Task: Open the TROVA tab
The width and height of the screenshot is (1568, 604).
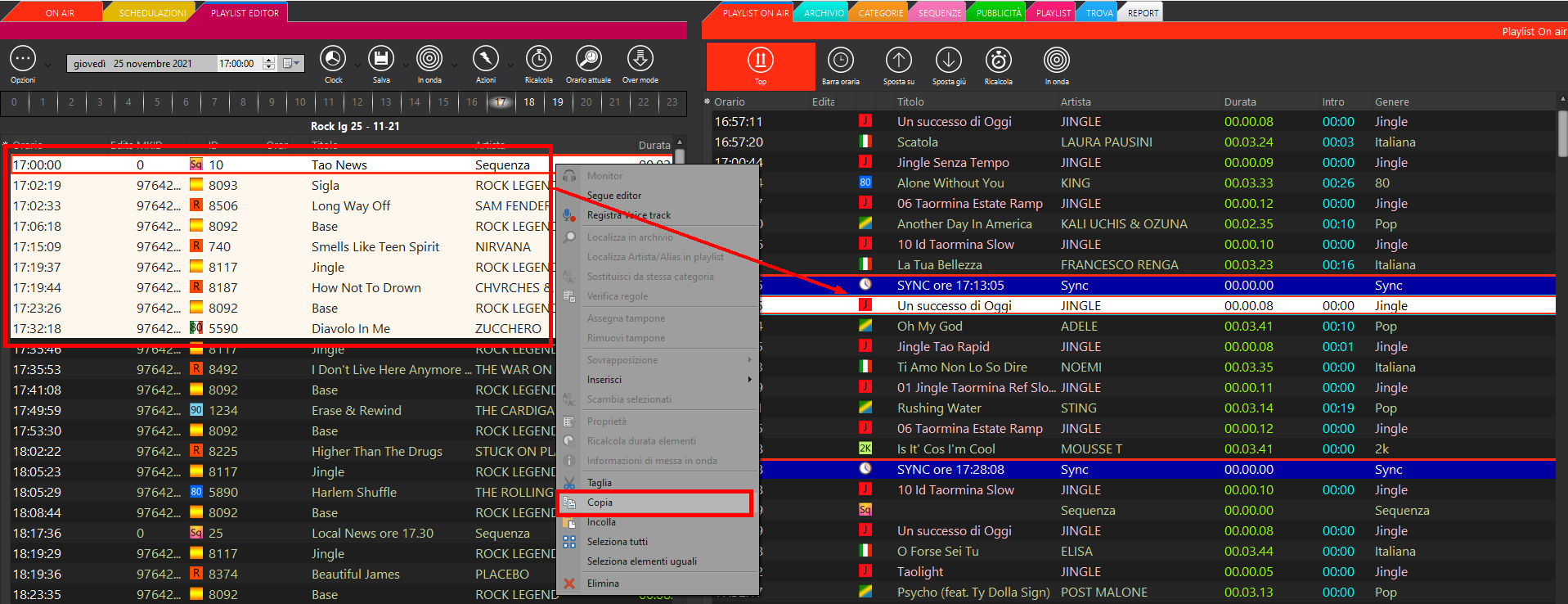Action: (1099, 13)
